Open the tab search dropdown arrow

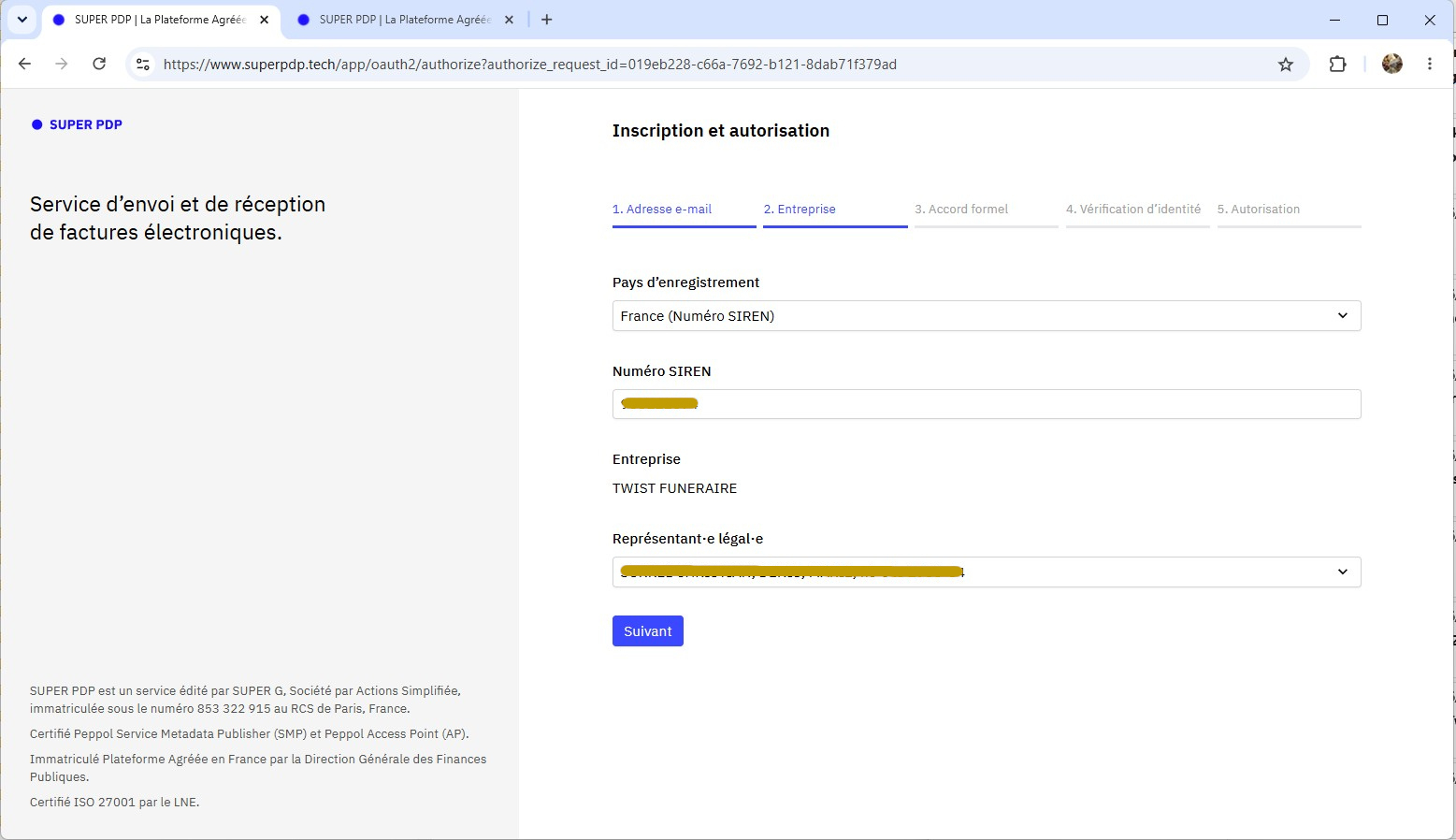(22, 20)
